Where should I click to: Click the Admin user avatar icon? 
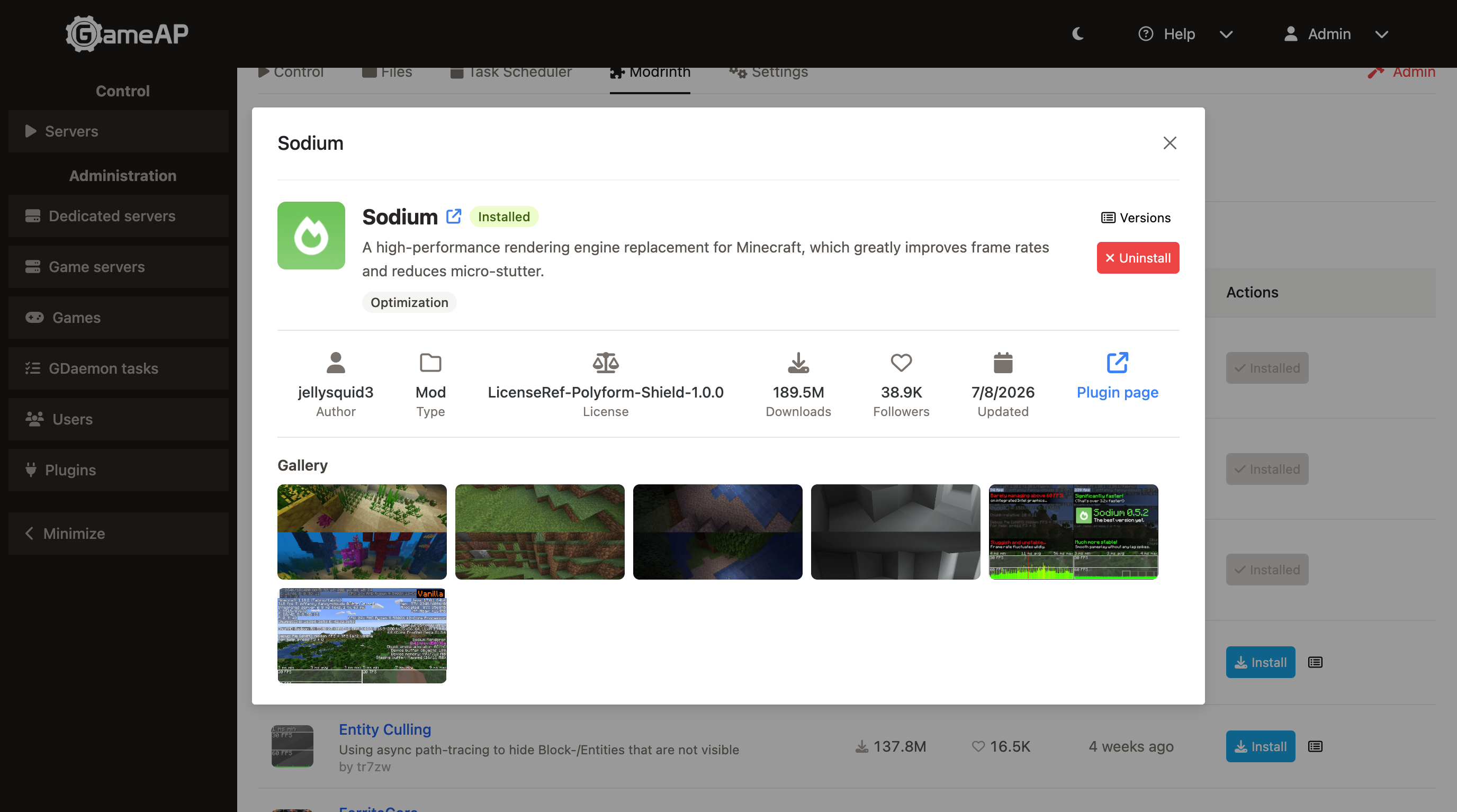pyautogui.click(x=1291, y=34)
